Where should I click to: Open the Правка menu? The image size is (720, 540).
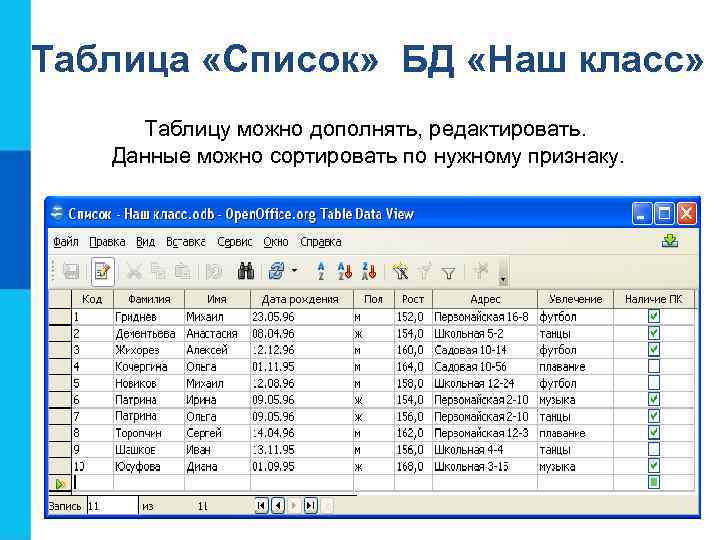[107, 242]
